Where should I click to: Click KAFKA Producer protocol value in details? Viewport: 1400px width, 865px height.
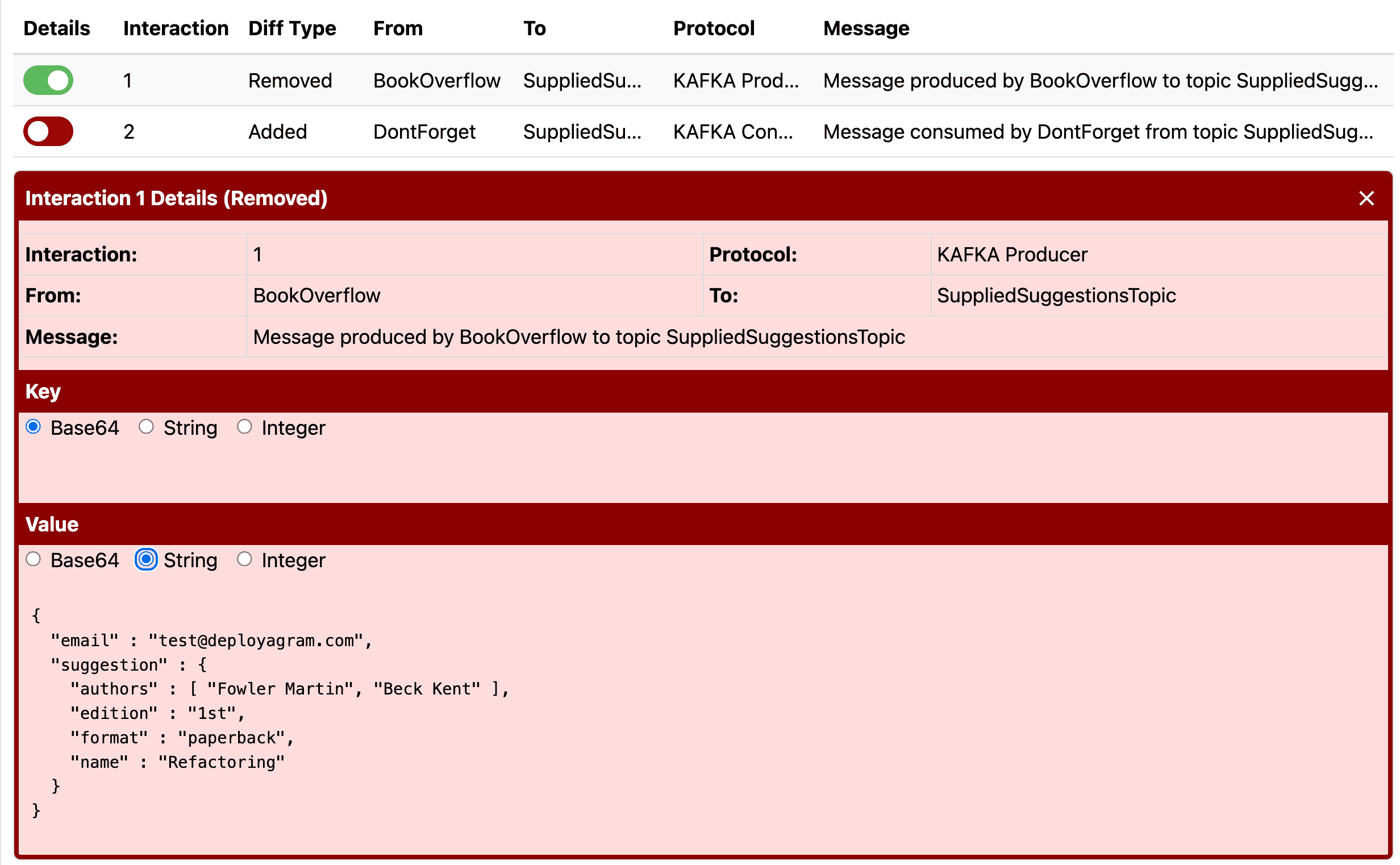(1012, 254)
